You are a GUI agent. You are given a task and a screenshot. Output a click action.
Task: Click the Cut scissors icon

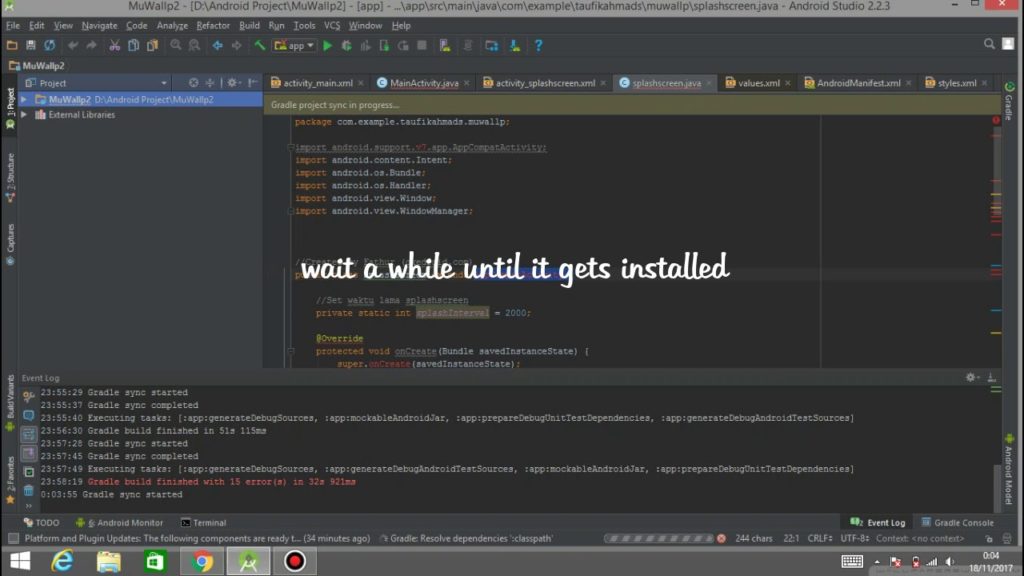114,45
